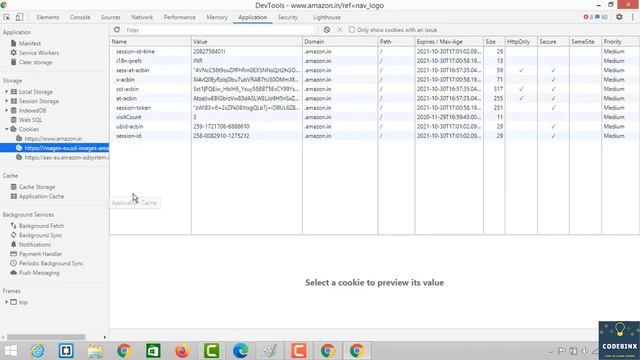Image resolution: width=640 pixels, height=360 pixels.
Task: Switch to the Sources tab
Action: (111, 17)
